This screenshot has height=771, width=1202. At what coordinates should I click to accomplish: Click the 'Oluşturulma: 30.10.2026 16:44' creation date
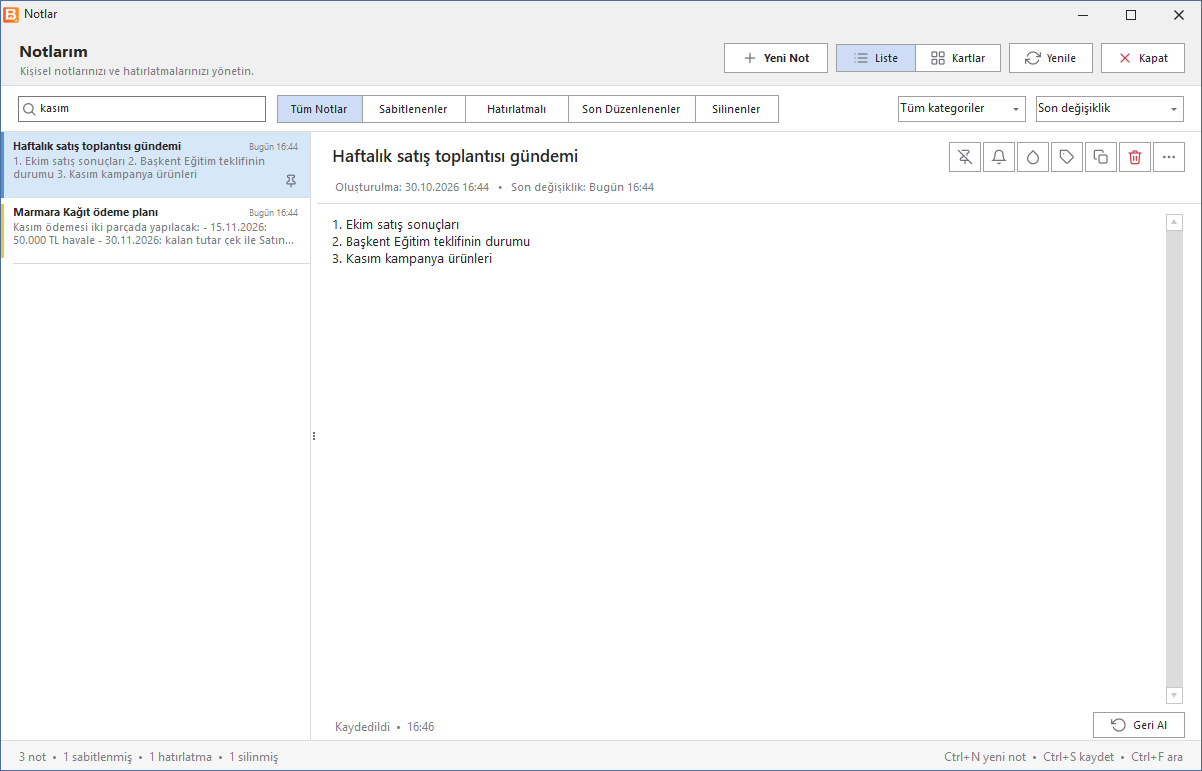[x=412, y=187]
